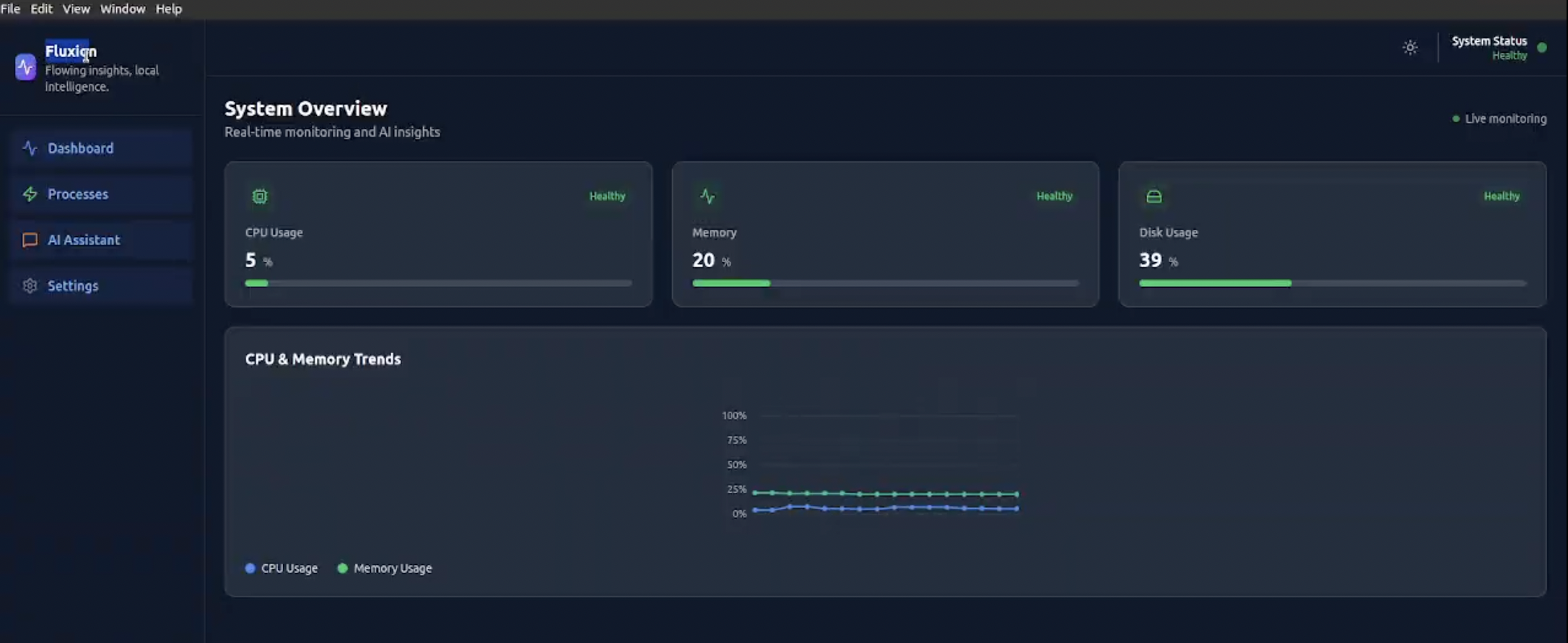The width and height of the screenshot is (1568, 643).
Task: Toggle Memory Usage series in chart legend
Action: [x=385, y=569]
